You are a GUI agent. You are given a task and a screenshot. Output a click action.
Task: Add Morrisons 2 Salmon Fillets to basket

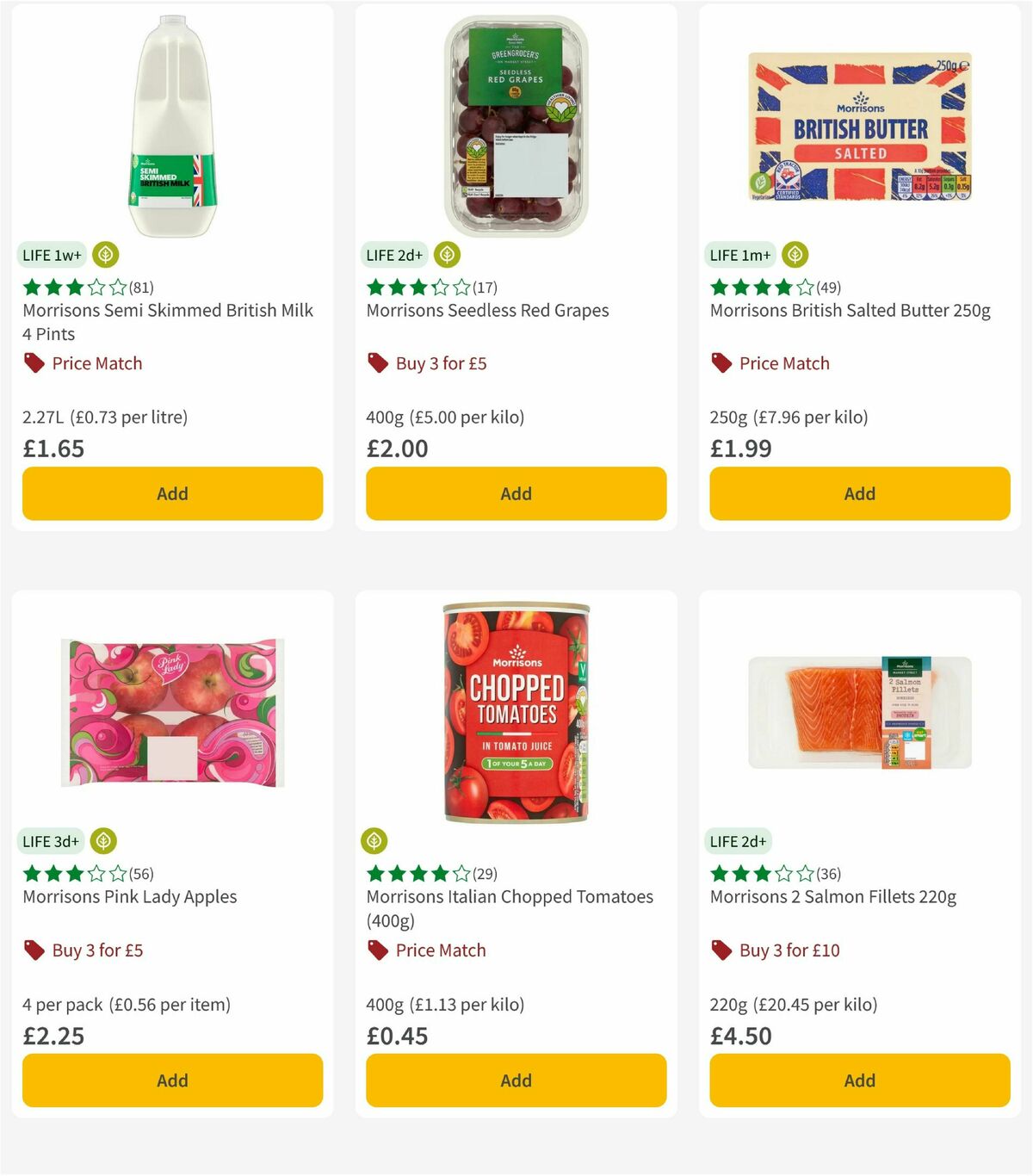[858, 1080]
